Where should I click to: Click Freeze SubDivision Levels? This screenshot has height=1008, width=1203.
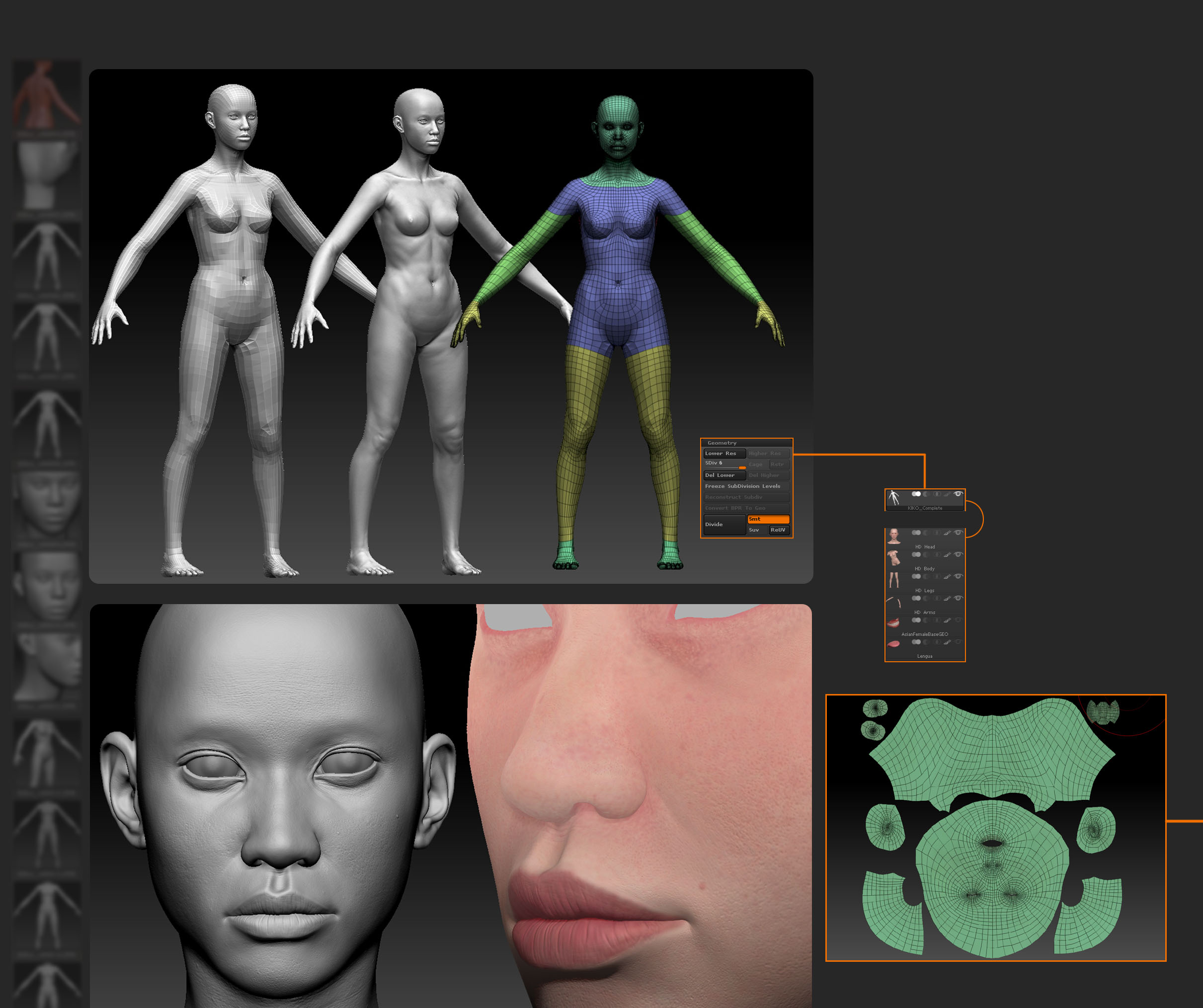point(747,487)
